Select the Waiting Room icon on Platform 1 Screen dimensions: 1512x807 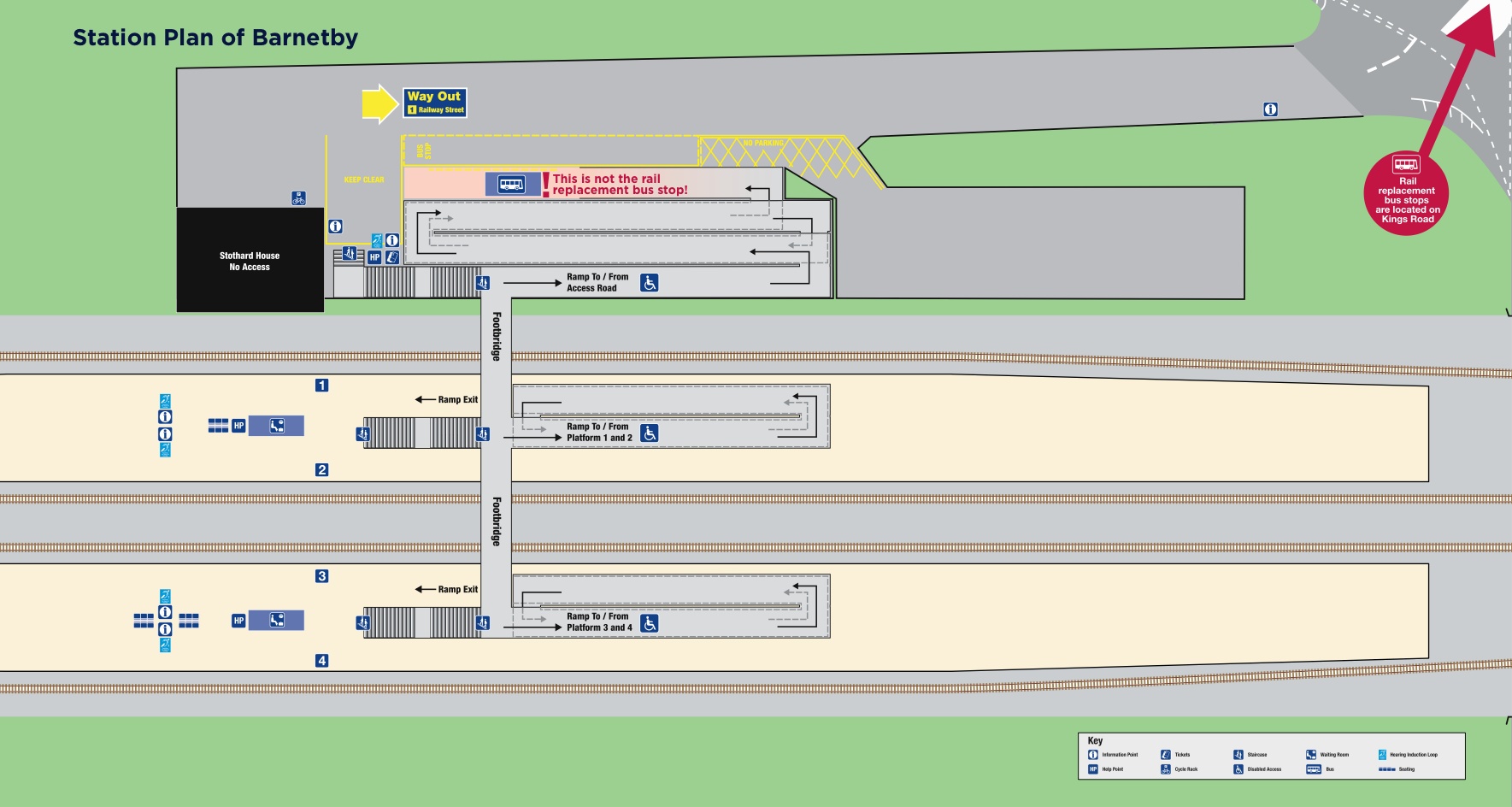tap(278, 425)
